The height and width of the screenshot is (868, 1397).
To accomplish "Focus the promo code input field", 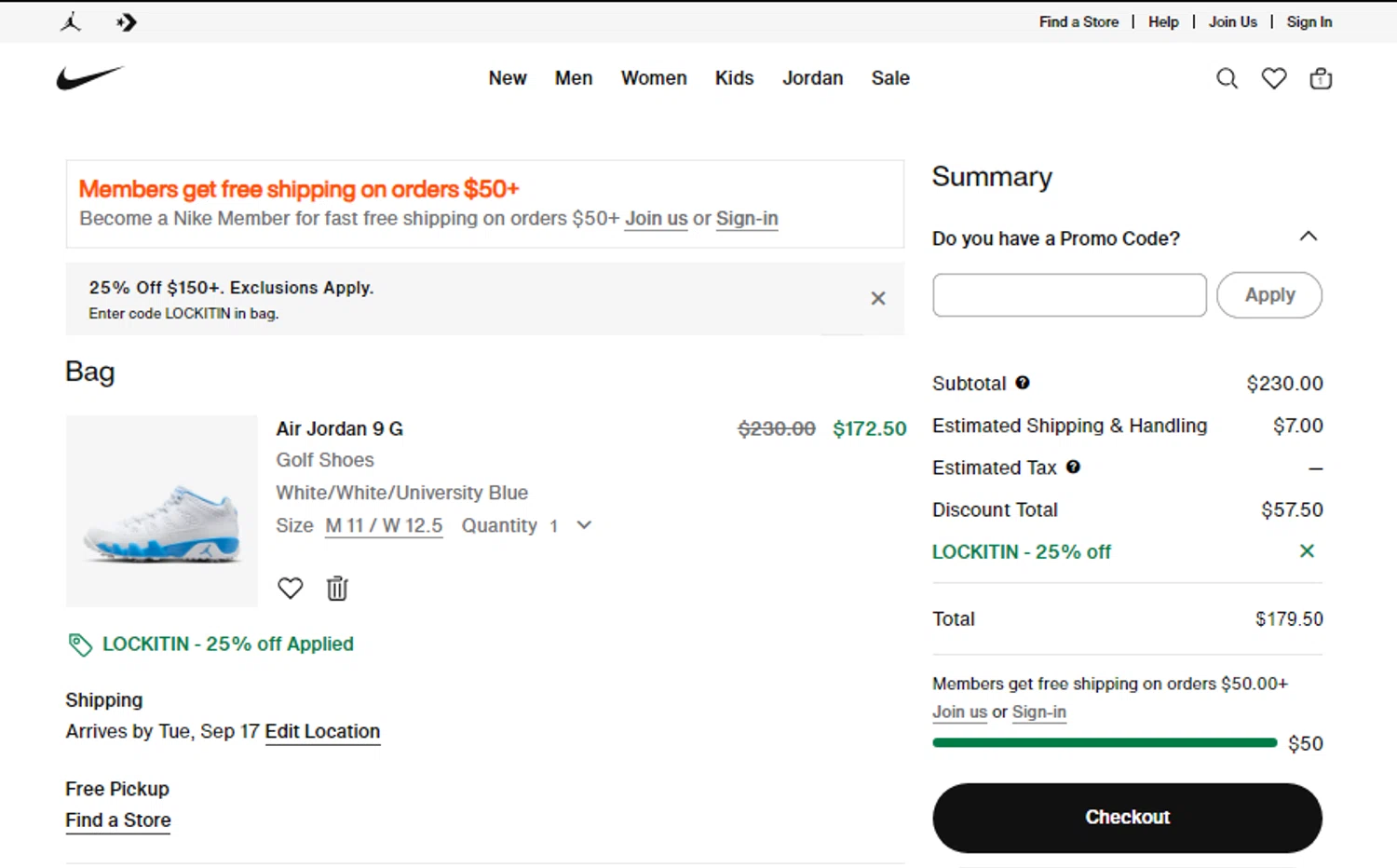I will click(1069, 294).
